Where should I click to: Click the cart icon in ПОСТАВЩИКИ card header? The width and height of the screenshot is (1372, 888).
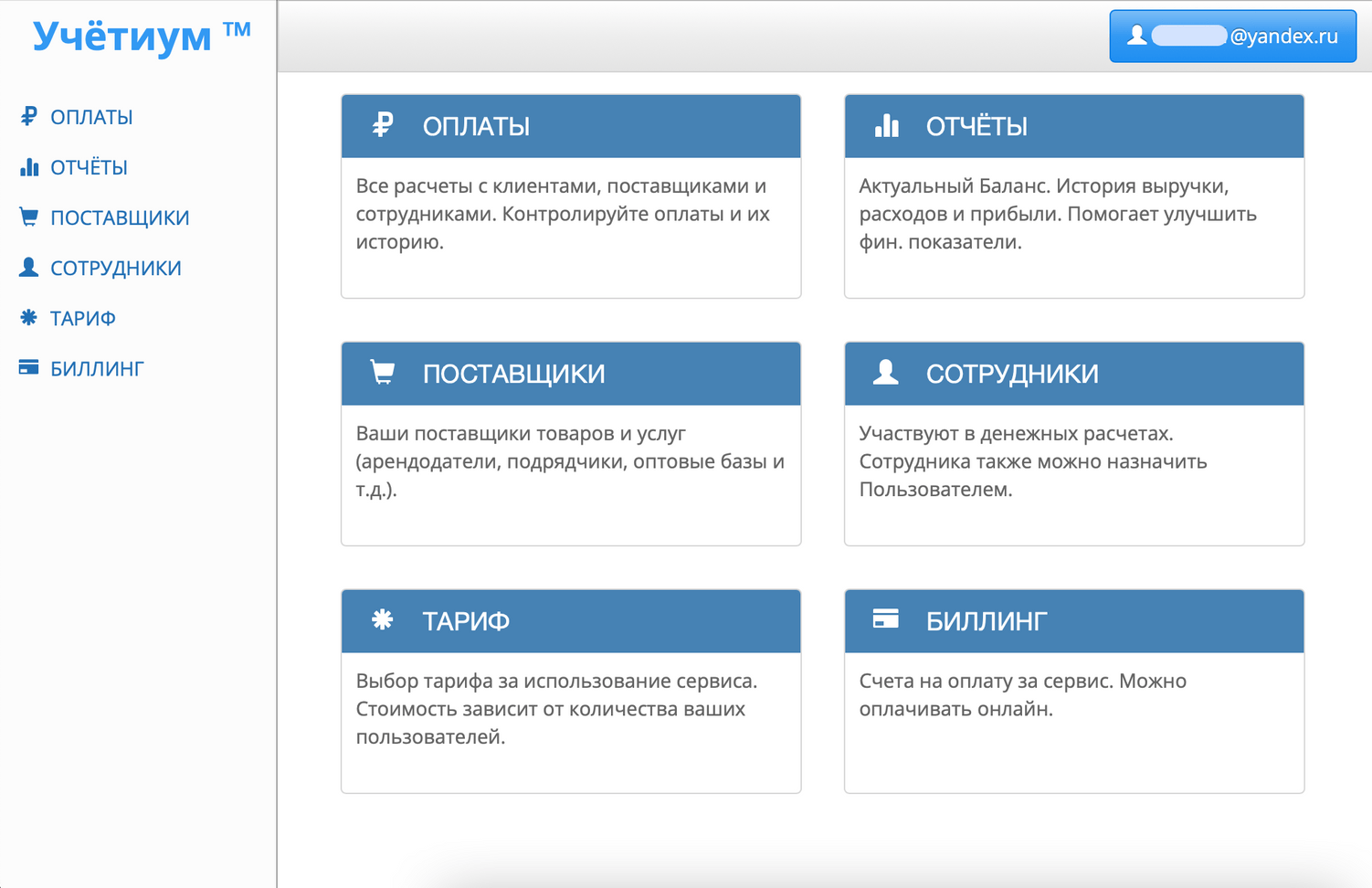(383, 373)
